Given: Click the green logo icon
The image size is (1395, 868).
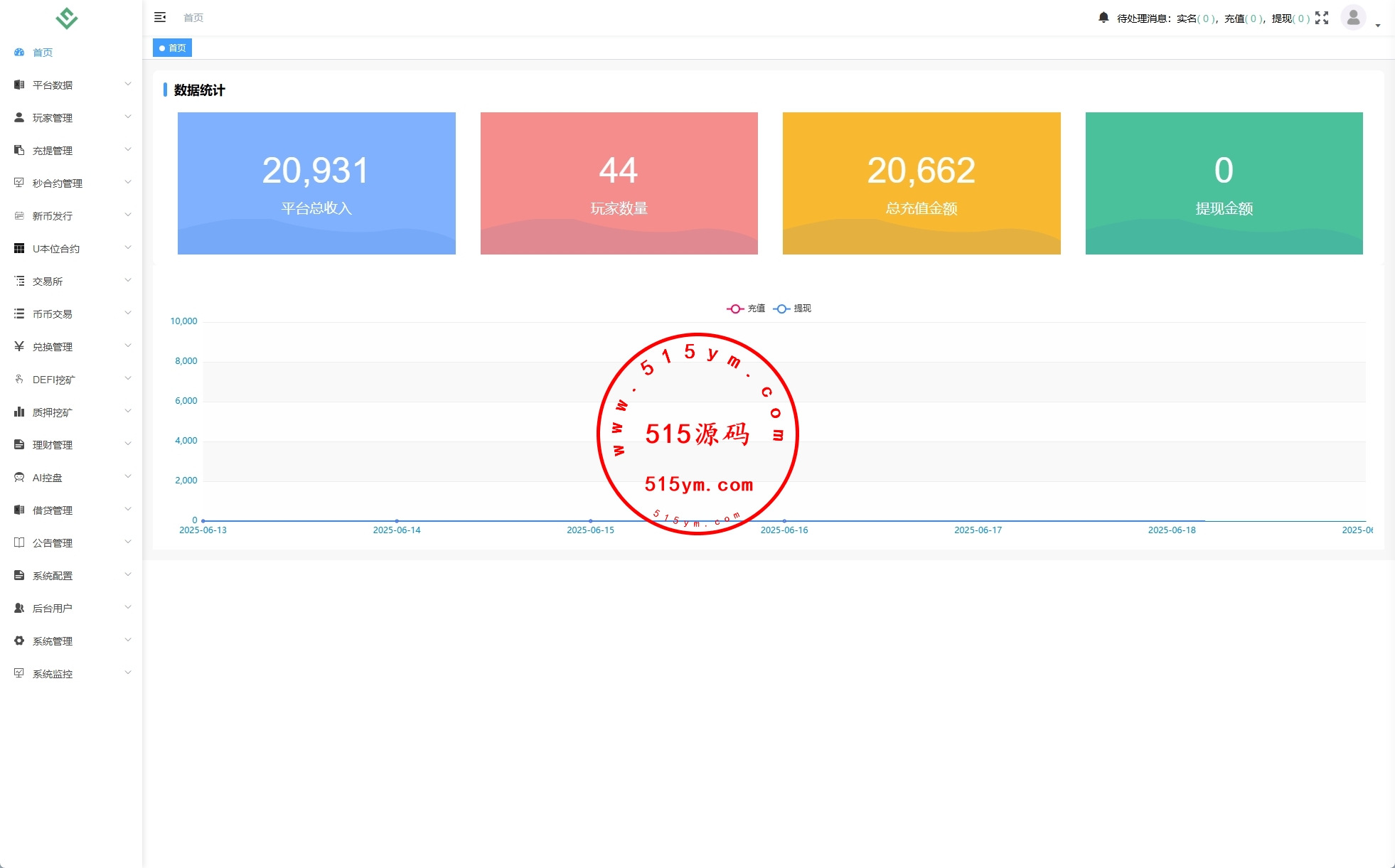Looking at the screenshot, I should (x=67, y=18).
